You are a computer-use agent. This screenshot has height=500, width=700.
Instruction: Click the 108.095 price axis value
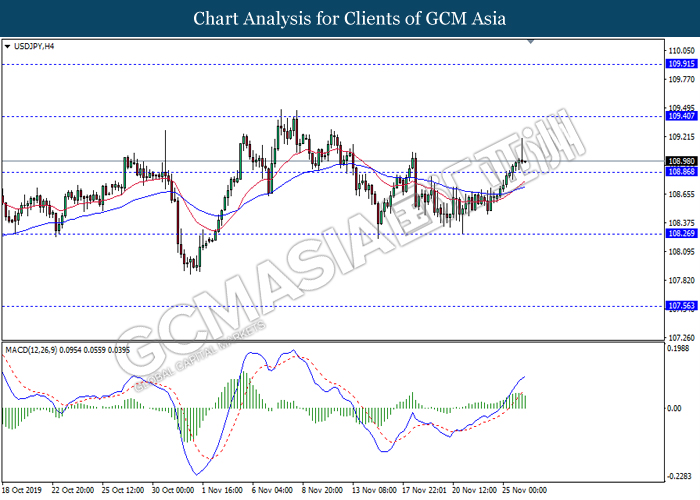681,252
